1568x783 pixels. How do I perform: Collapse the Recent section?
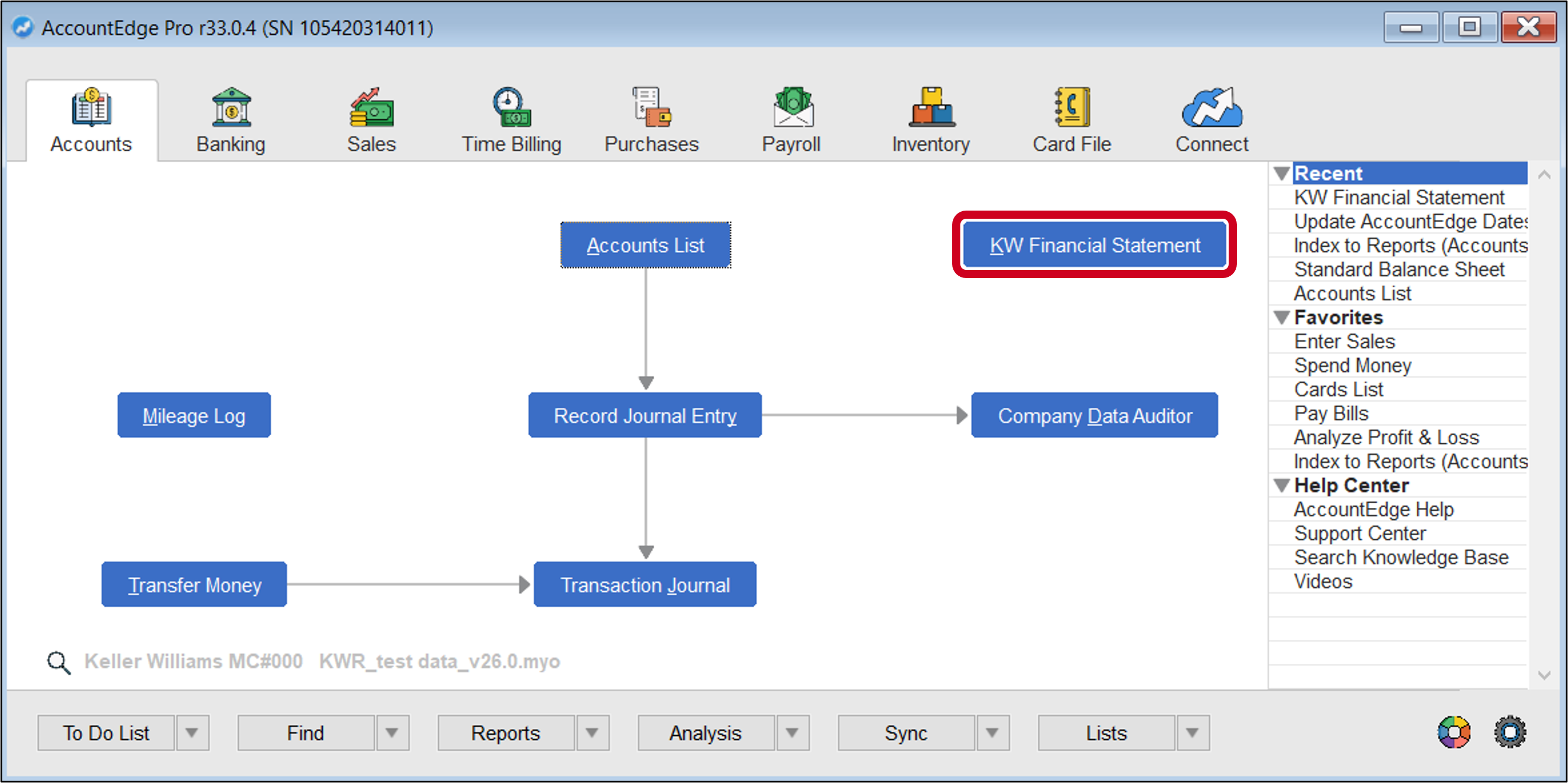(x=1282, y=173)
